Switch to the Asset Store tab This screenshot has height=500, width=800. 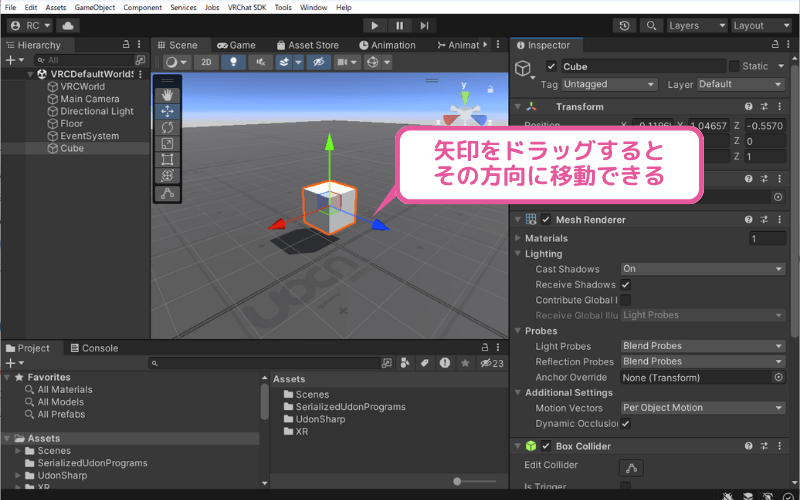[x=308, y=45]
